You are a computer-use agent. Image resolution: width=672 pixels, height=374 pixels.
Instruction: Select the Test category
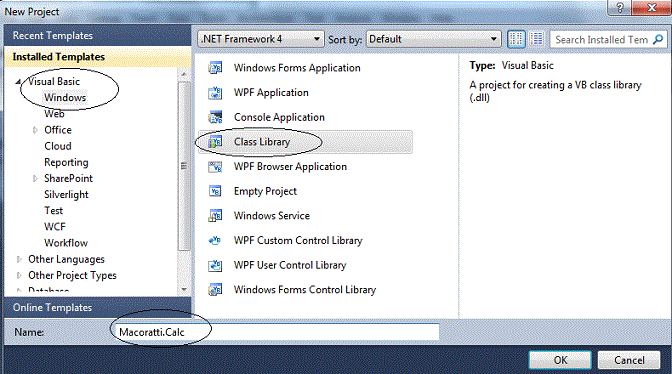coord(54,211)
